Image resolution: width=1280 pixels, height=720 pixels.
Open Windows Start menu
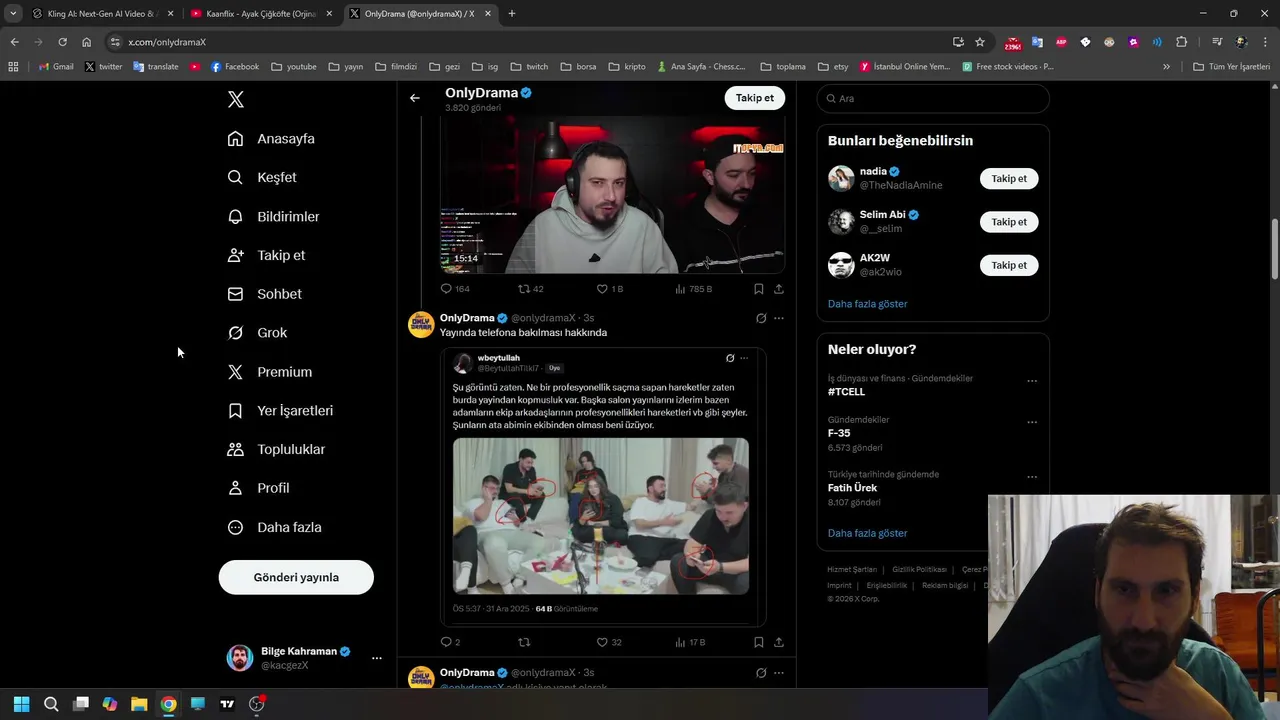coord(21,704)
